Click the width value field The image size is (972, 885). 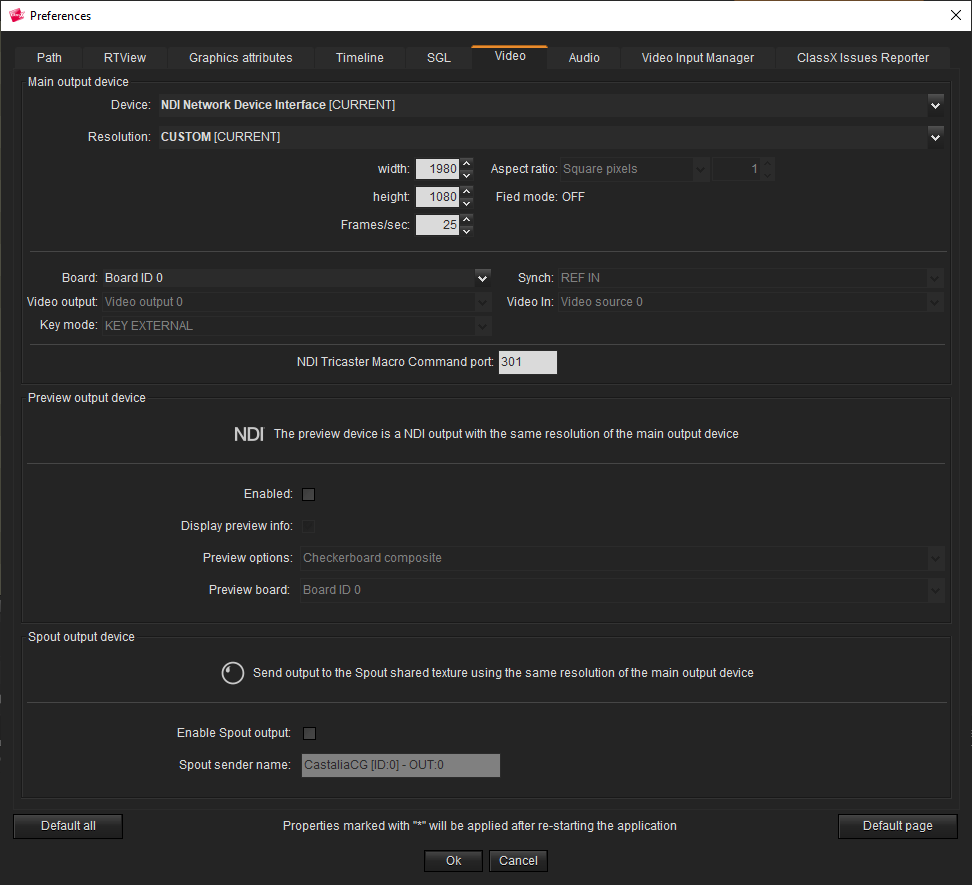coord(437,169)
